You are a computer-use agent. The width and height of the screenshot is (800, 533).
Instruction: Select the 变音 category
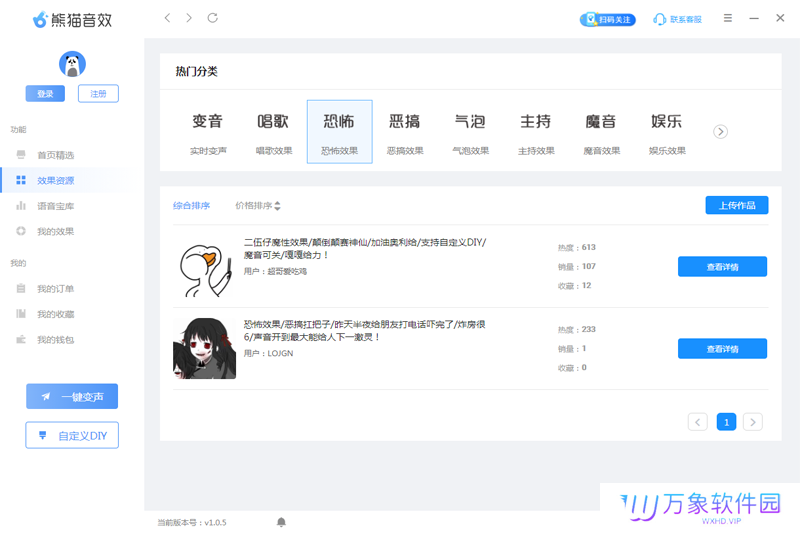[x=208, y=132]
